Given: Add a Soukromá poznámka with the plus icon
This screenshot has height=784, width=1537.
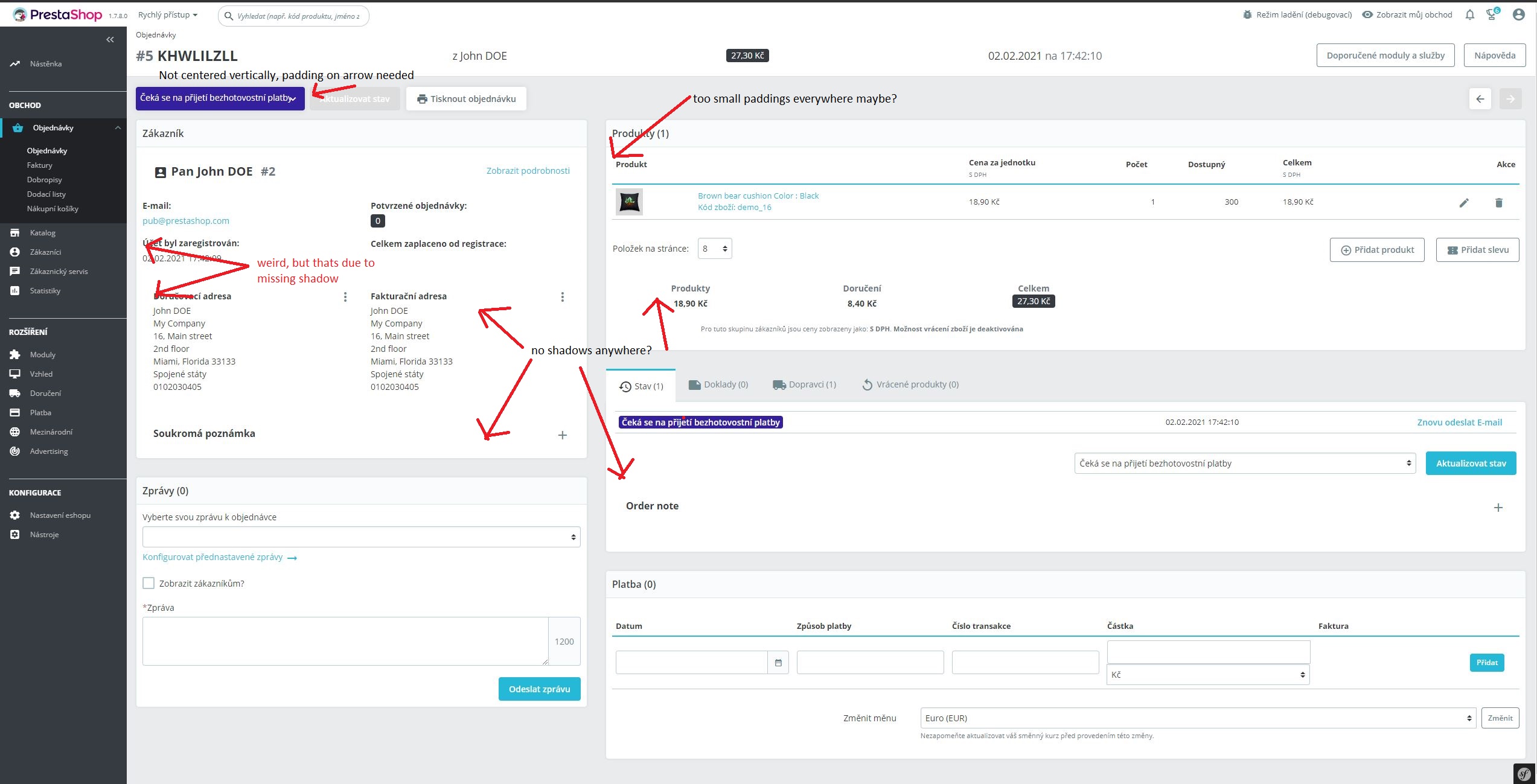Looking at the screenshot, I should [562, 435].
